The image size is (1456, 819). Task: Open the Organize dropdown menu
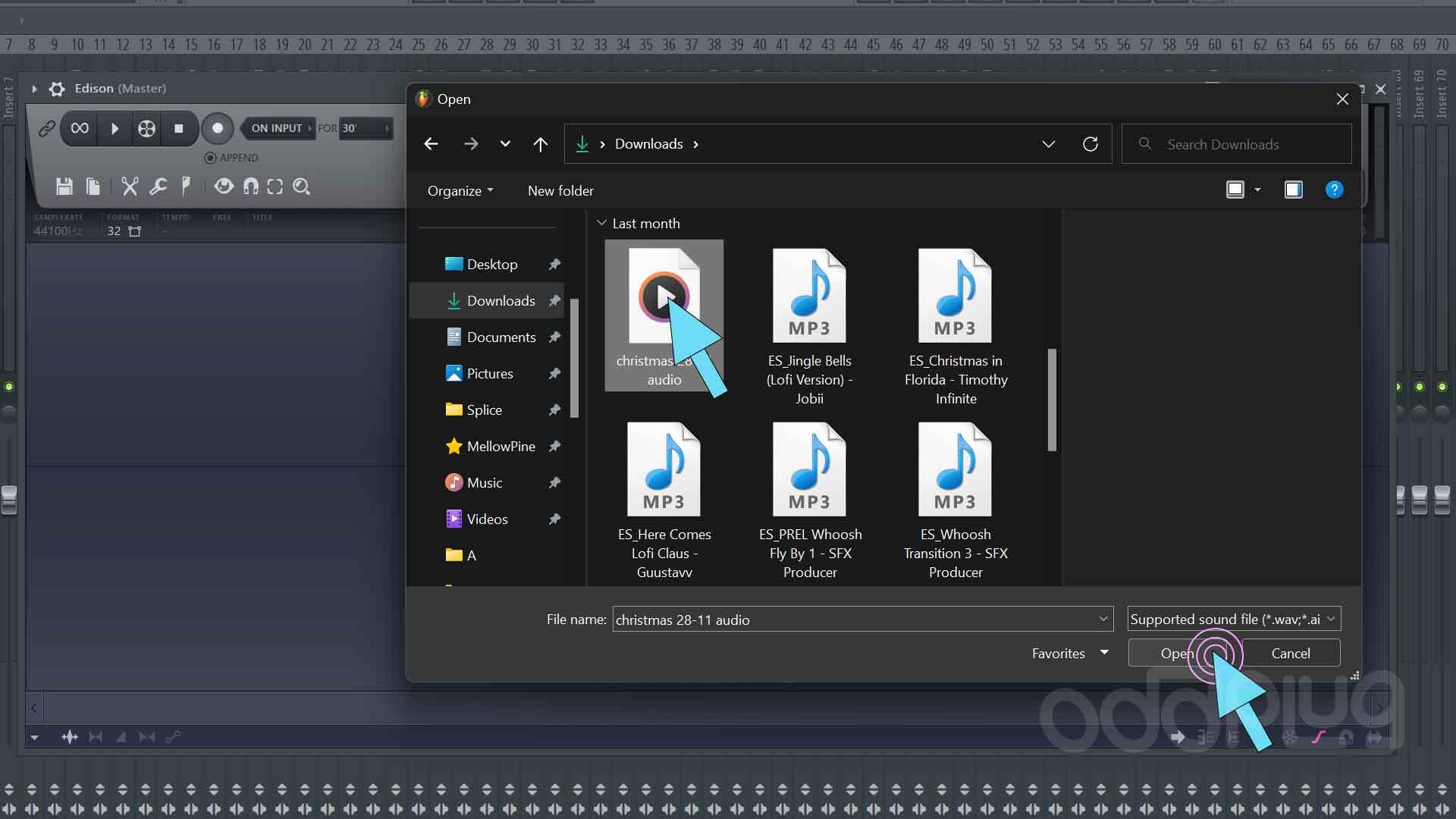(x=459, y=190)
